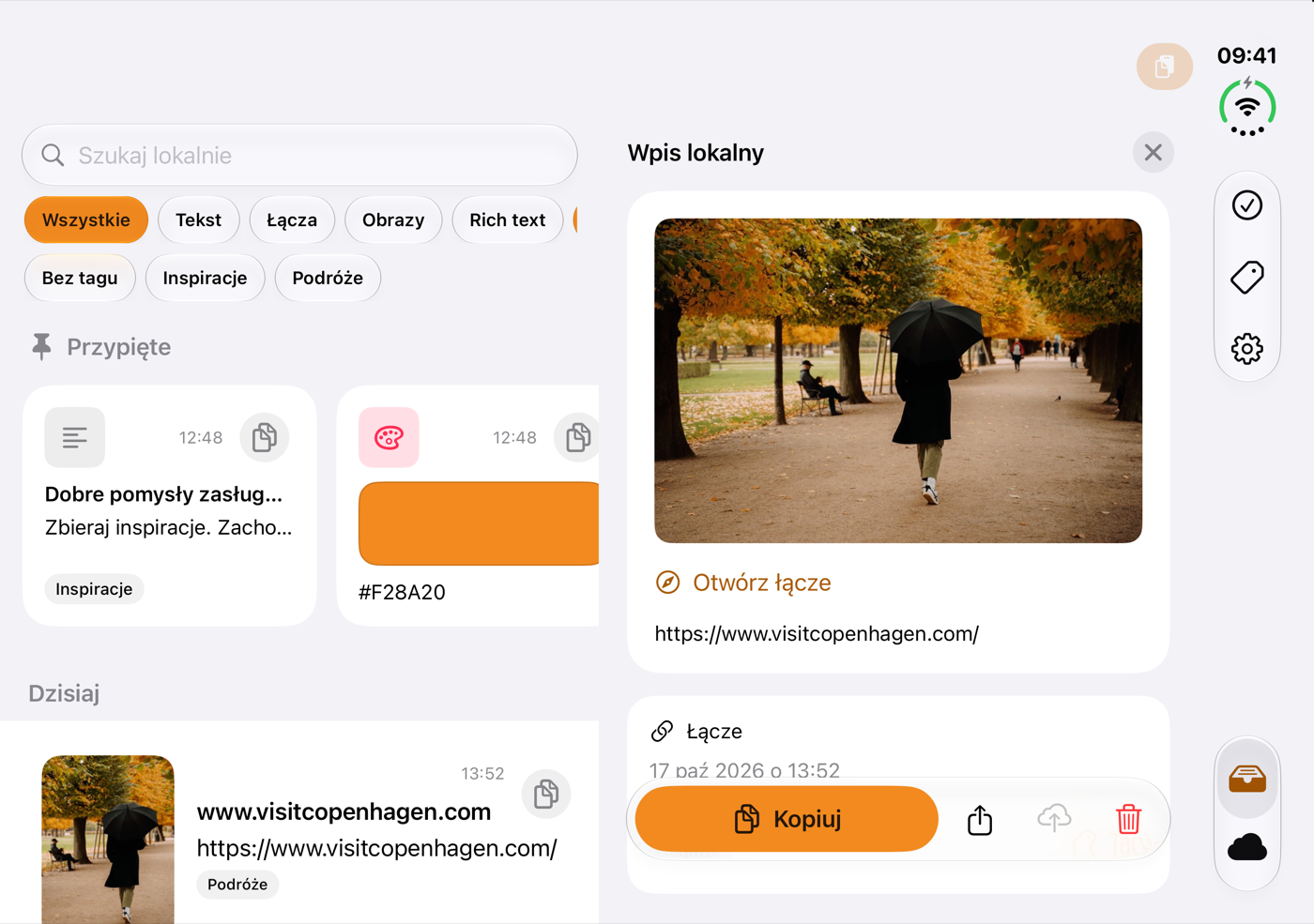1314x924 pixels.
Task: Copy the visitcopenhagen.com list entry
Action: (x=546, y=795)
